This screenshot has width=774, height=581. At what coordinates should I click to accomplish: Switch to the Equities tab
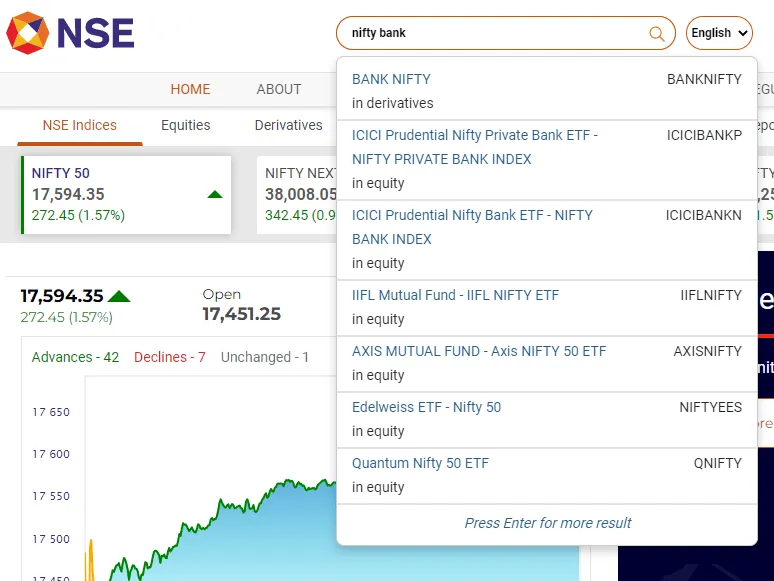click(185, 125)
